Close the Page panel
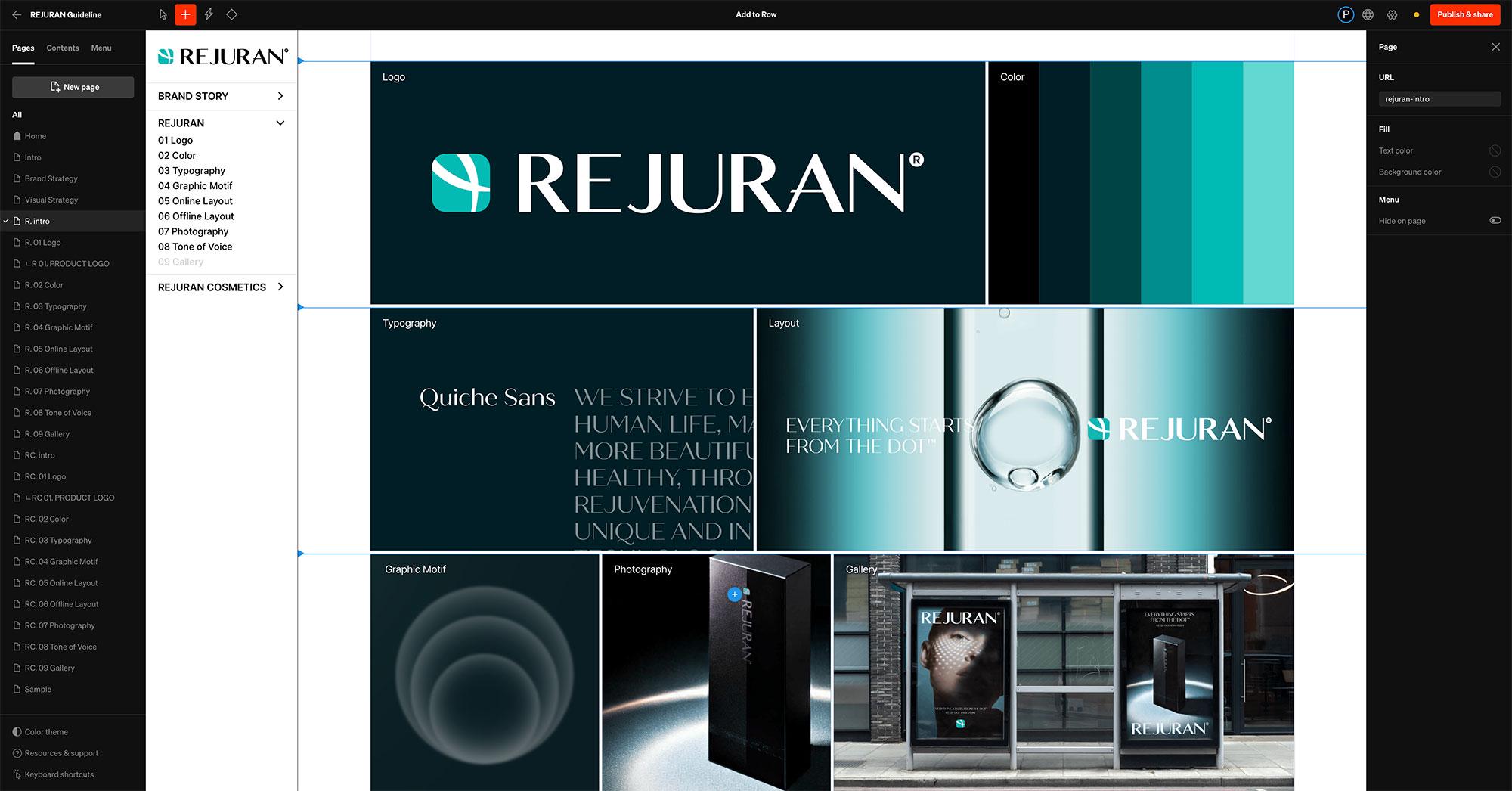This screenshot has height=791, width=1512. click(1495, 47)
